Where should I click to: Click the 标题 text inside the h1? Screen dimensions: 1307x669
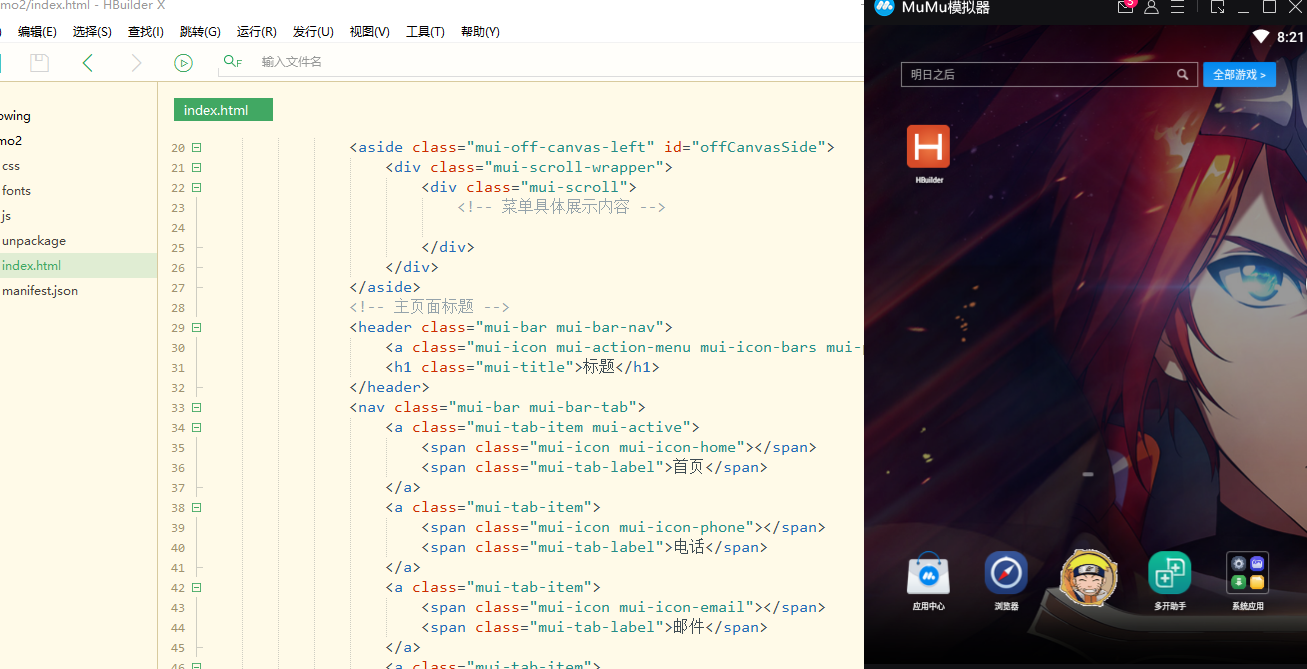click(x=599, y=367)
